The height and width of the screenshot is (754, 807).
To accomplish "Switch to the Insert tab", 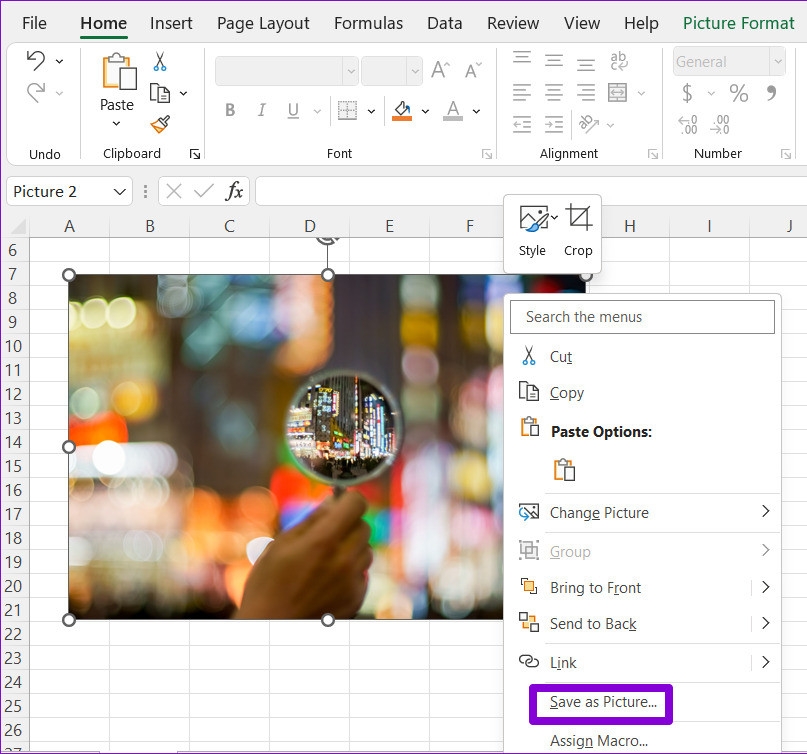I will point(171,23).
